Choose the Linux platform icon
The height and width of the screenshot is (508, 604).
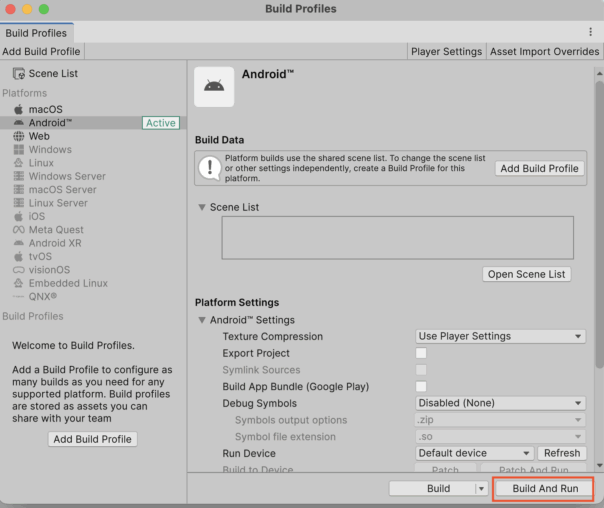(18, 163)
